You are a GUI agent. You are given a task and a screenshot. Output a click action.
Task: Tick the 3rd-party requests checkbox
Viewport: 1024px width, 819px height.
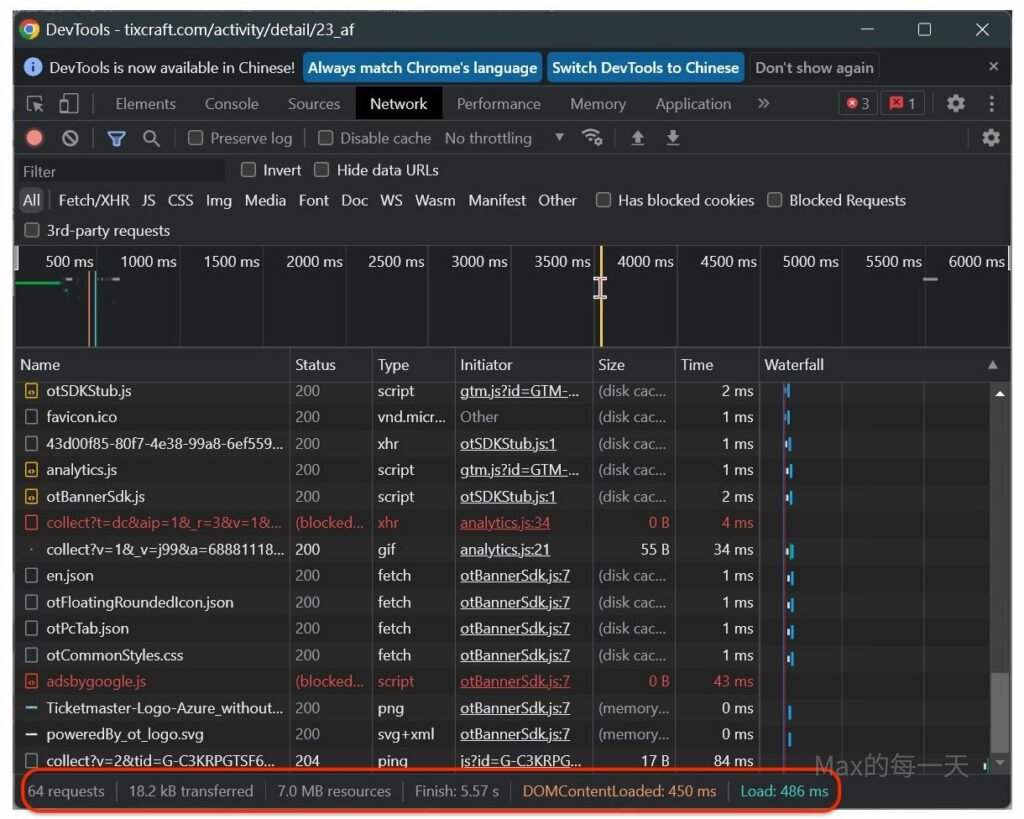[x=32, y=231]
